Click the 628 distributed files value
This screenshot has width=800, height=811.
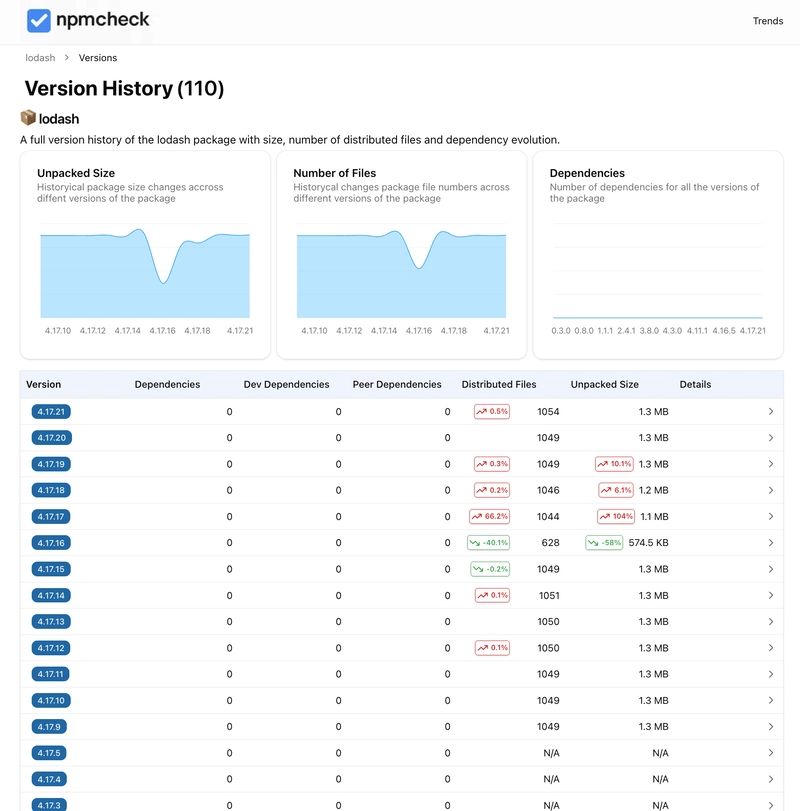pyautogui.click(x=550, y=543)
